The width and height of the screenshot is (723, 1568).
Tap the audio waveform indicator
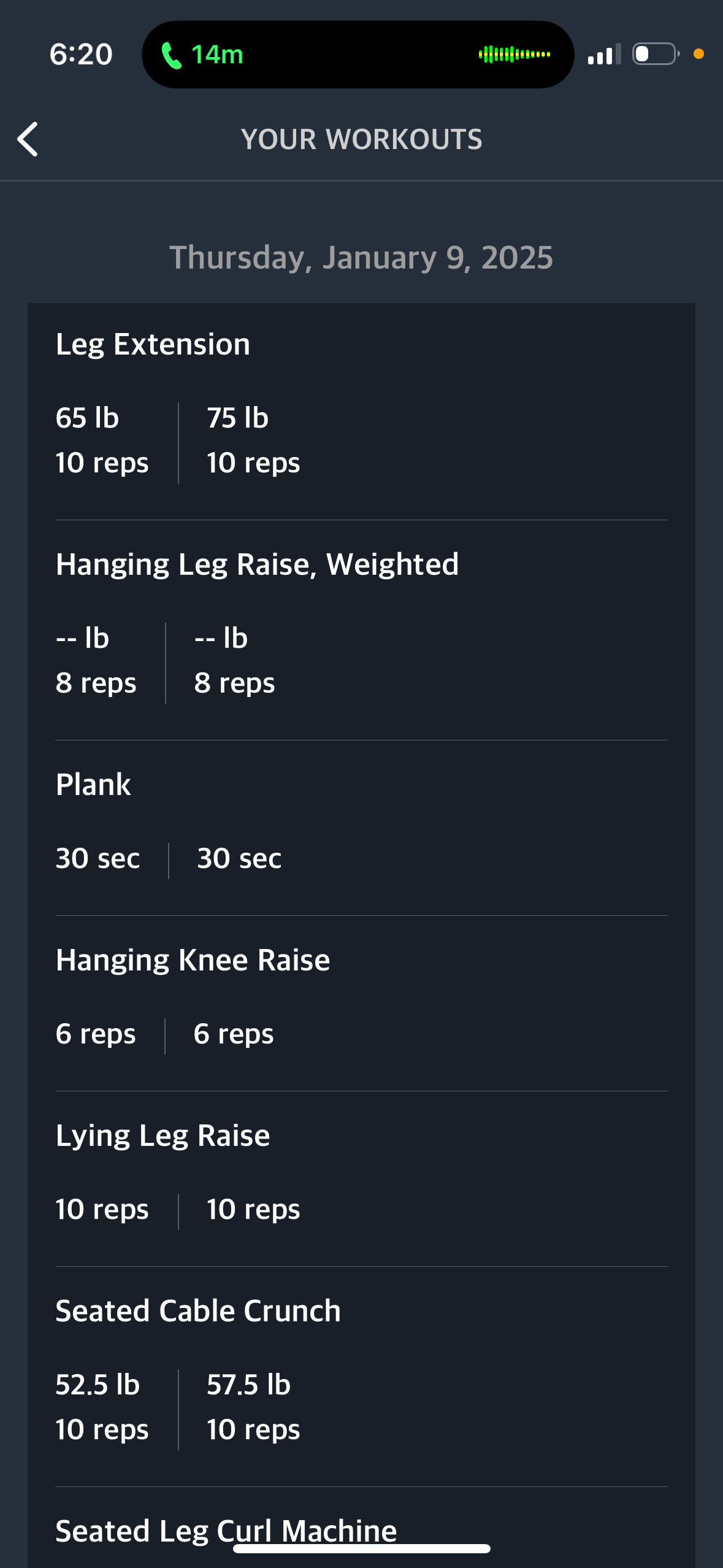point(515,55)
